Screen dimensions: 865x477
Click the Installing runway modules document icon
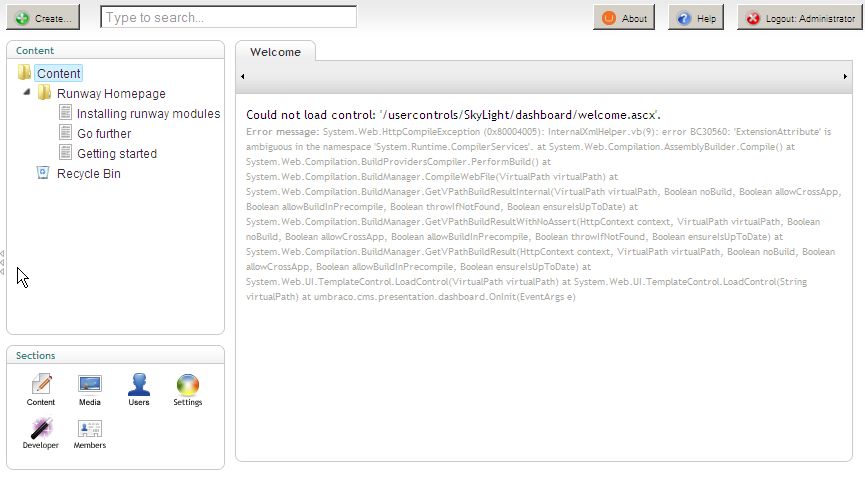click(65, 112)
